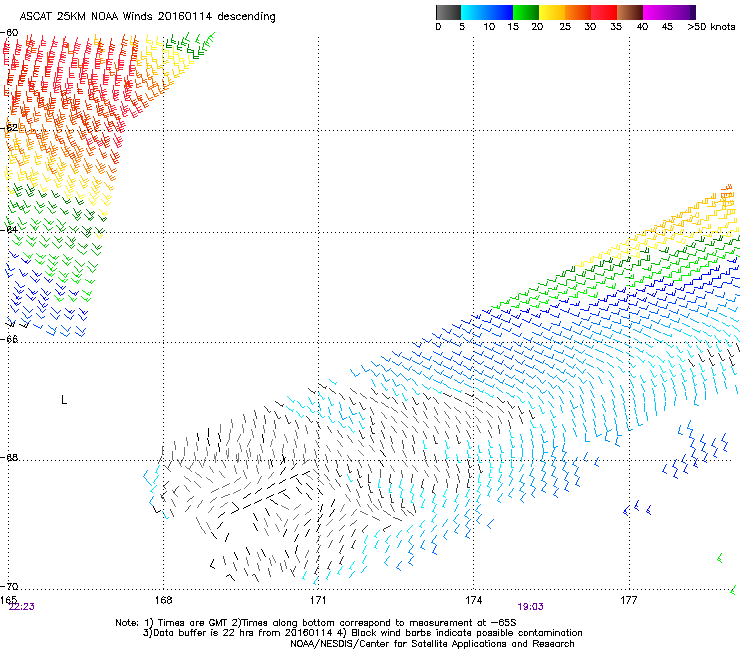Click the ">50 knots" legend label
The width and height of the screenshot is (740, 650).
pos(711,27)
